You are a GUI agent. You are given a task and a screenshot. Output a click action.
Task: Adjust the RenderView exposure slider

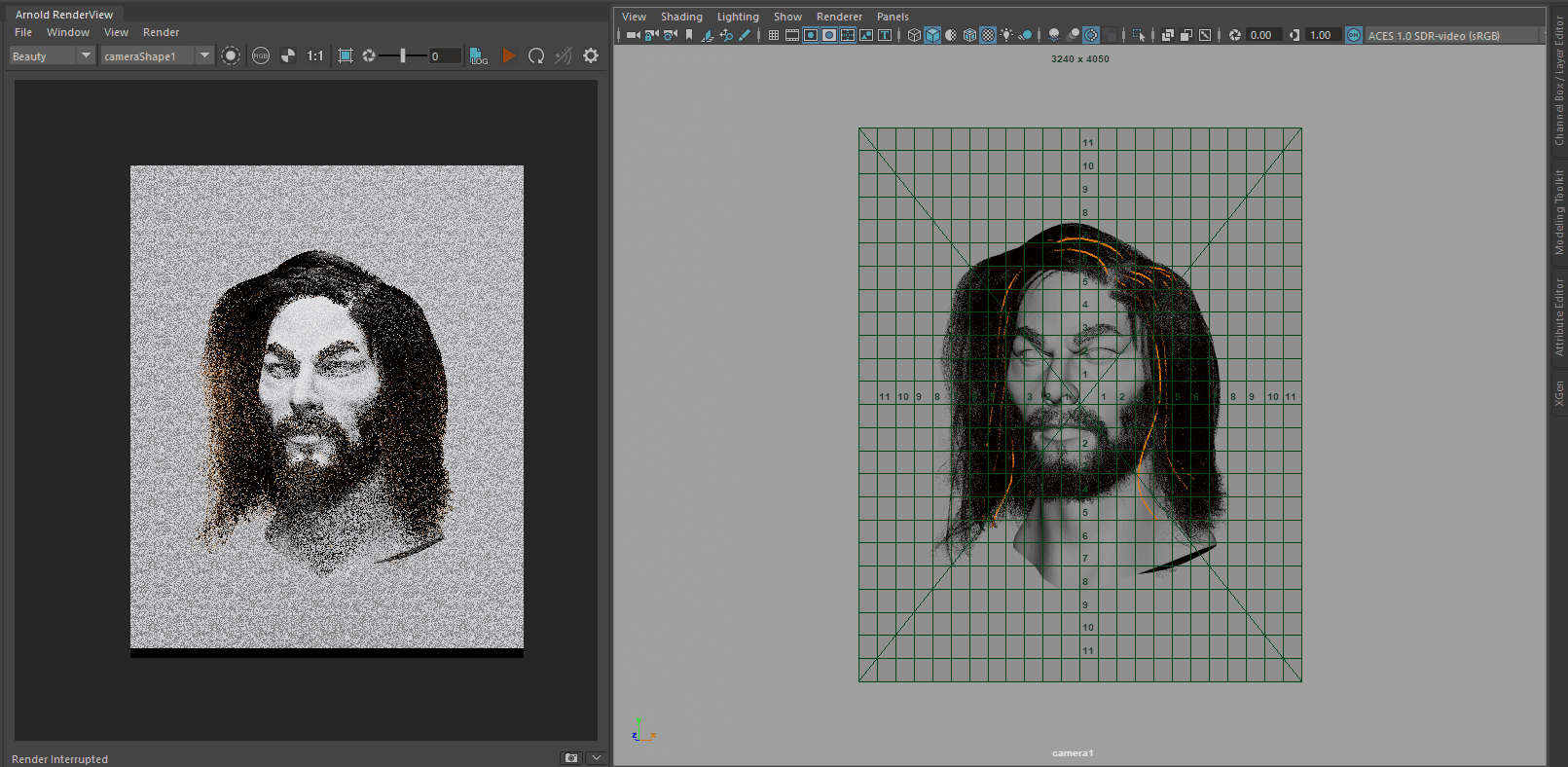pos(403,55)
